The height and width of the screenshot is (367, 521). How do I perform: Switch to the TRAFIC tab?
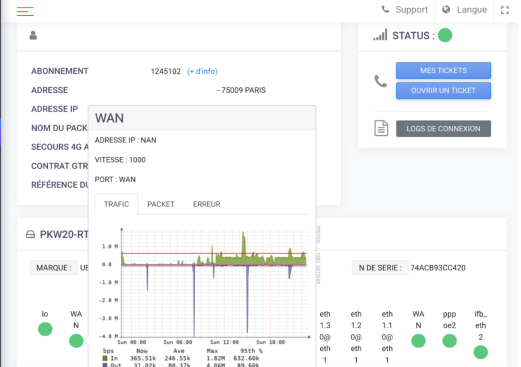tap(116, 204)
